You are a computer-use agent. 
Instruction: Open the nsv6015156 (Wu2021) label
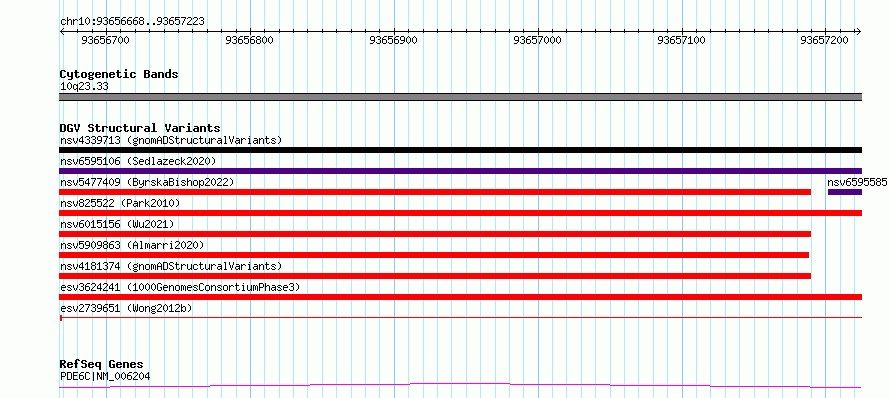click(x=117, y=224)
